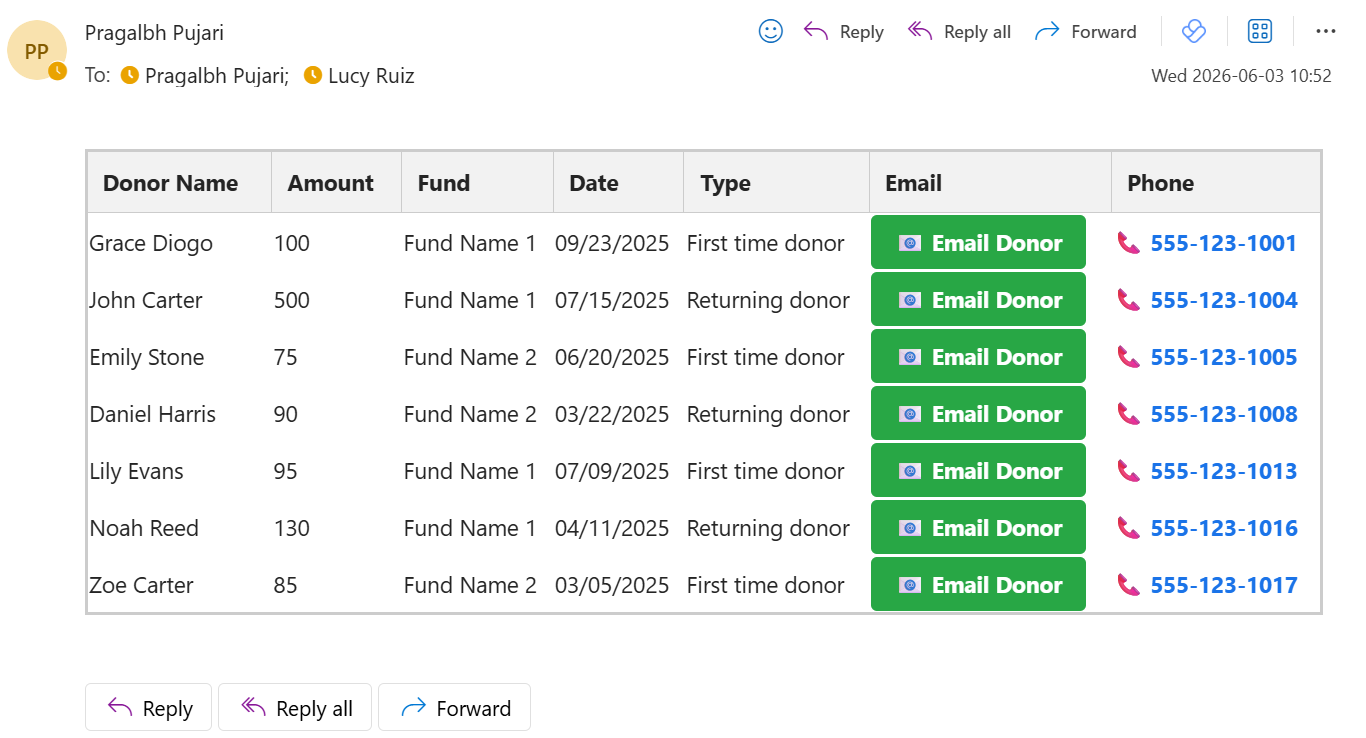Click Email Donor for Noah Reed
Viewport: 1366px width, 738px height.
[978, 527]
